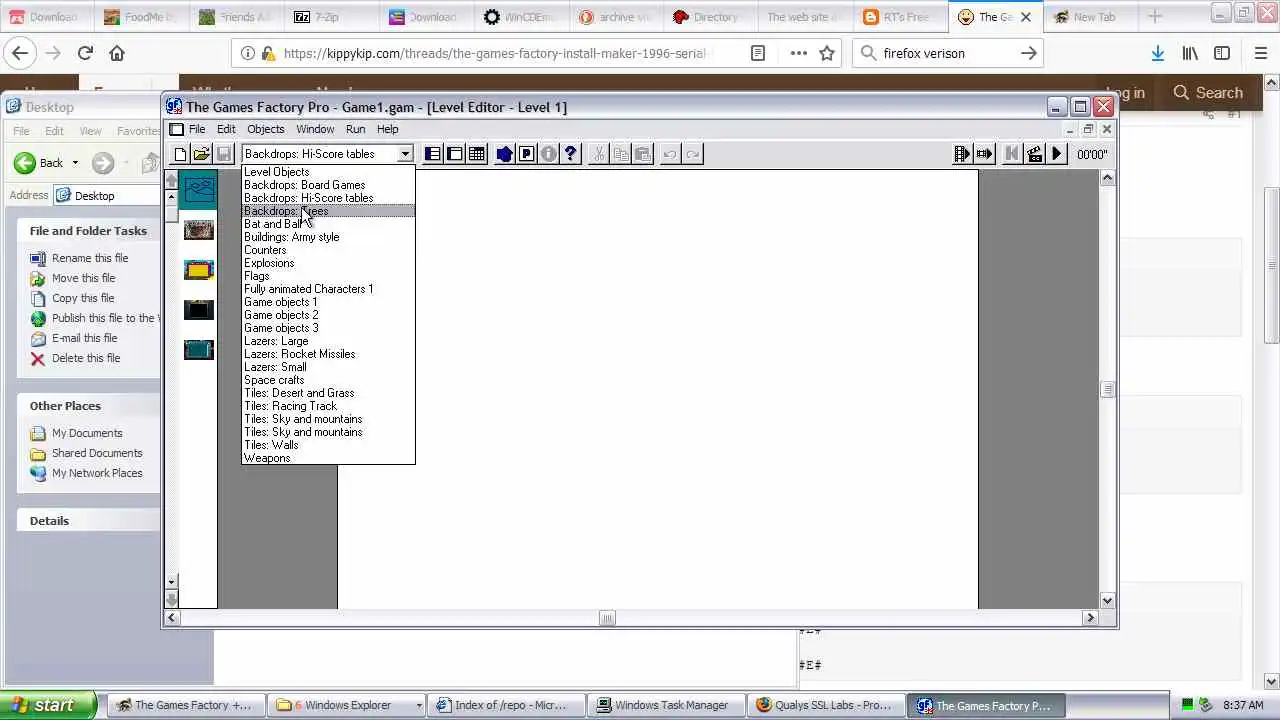This screenshot has width=1280, height=720.
Task: Open the Help menu in Games Factory
Action: 387,129
